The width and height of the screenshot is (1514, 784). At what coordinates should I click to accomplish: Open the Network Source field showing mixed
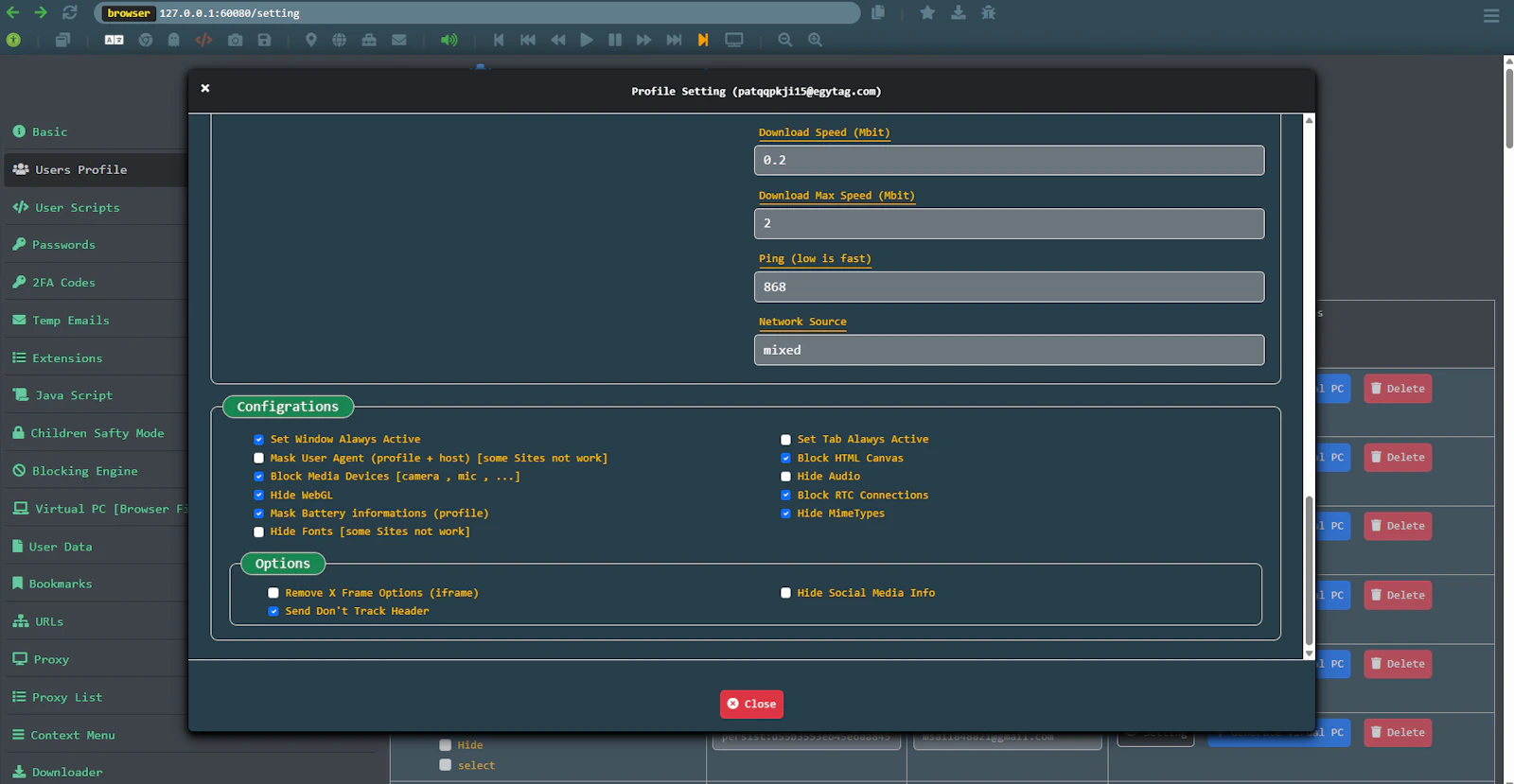pos(1009,350)
